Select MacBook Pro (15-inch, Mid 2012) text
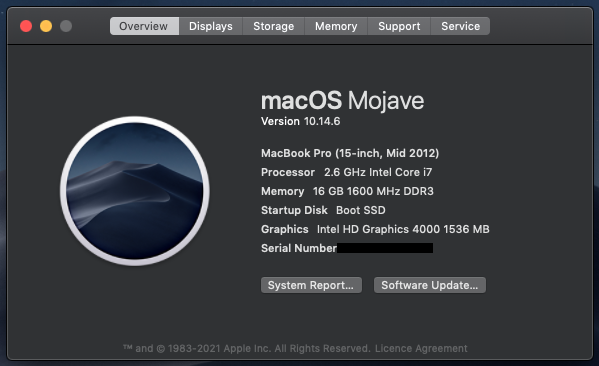599x366 pixels. coord(350,153)
